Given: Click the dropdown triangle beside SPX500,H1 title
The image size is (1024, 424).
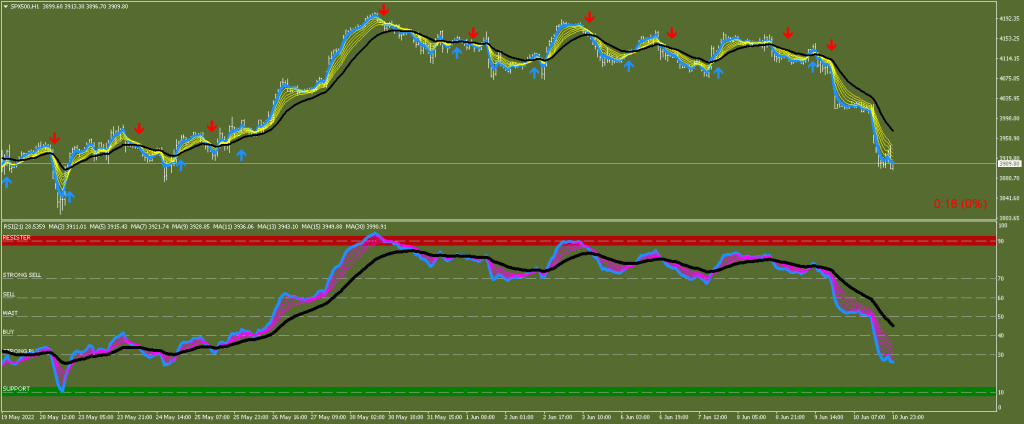Looking at the screenshot, I should pyautogui.click(x=5, y=6).
